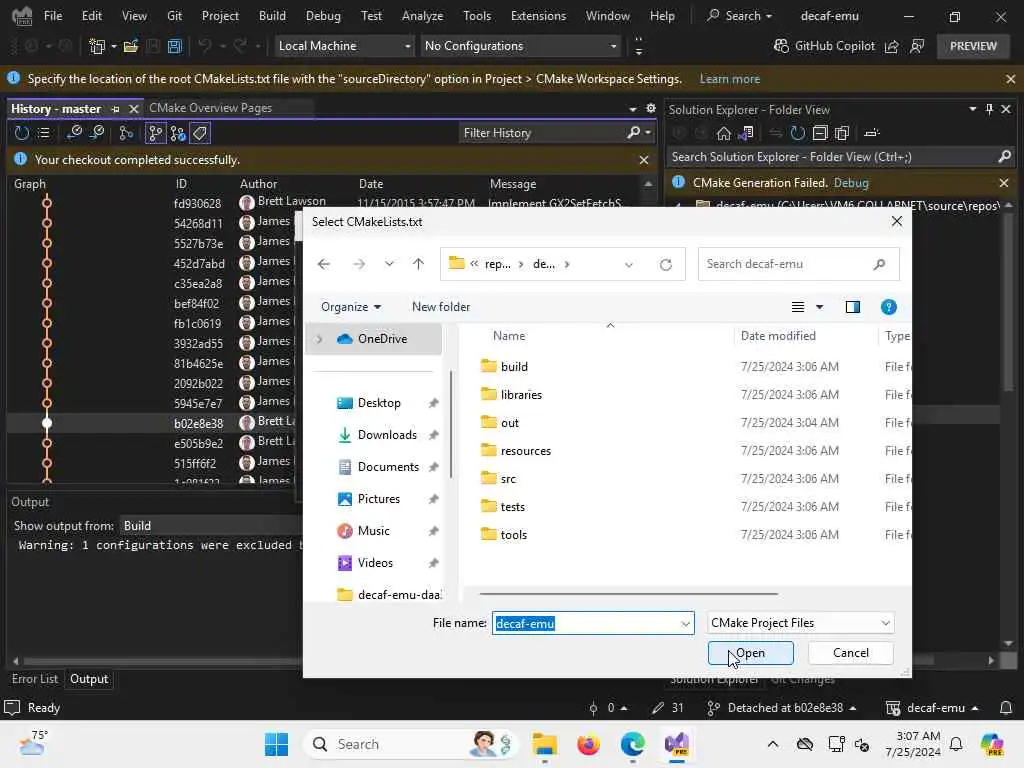Expand OneDrive in navigation pane

[x=319, y=339]
